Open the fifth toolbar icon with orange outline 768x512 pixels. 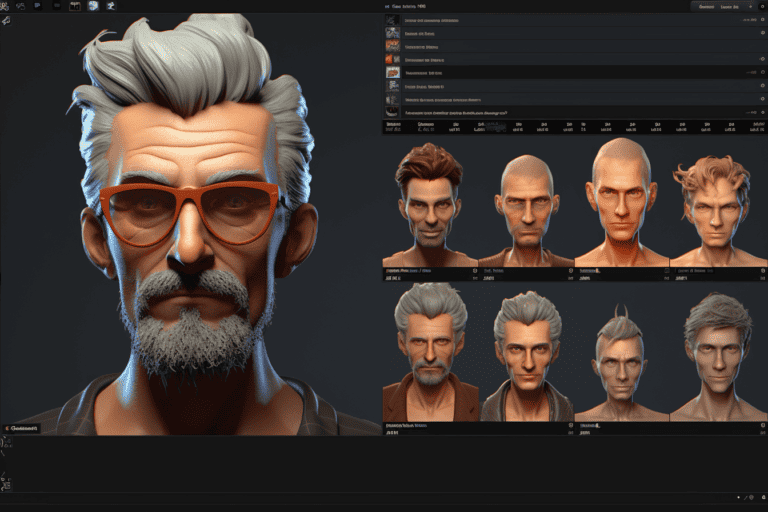[x=75, y=6]
